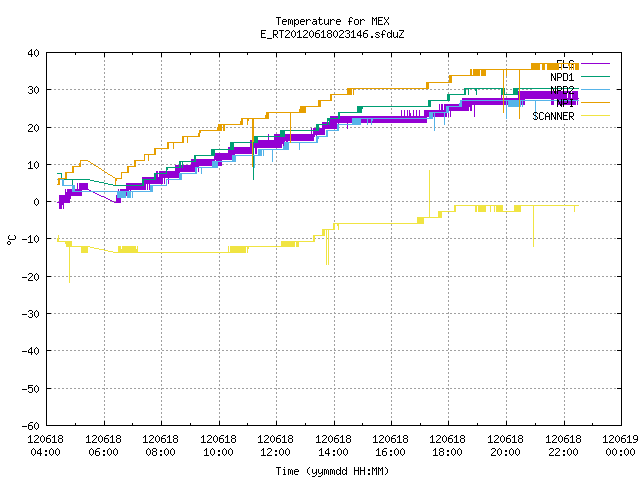Click the NPI legend label
This screenshot has width=640, height=480.
tap(565, 103)
